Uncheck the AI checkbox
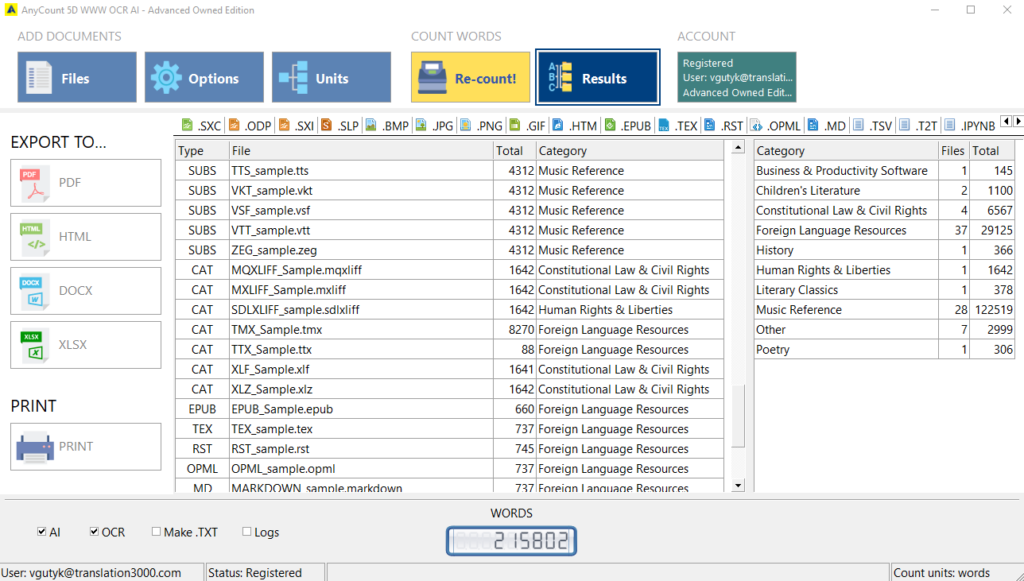This screenshot has width=1024, height=581. (41, 532)
